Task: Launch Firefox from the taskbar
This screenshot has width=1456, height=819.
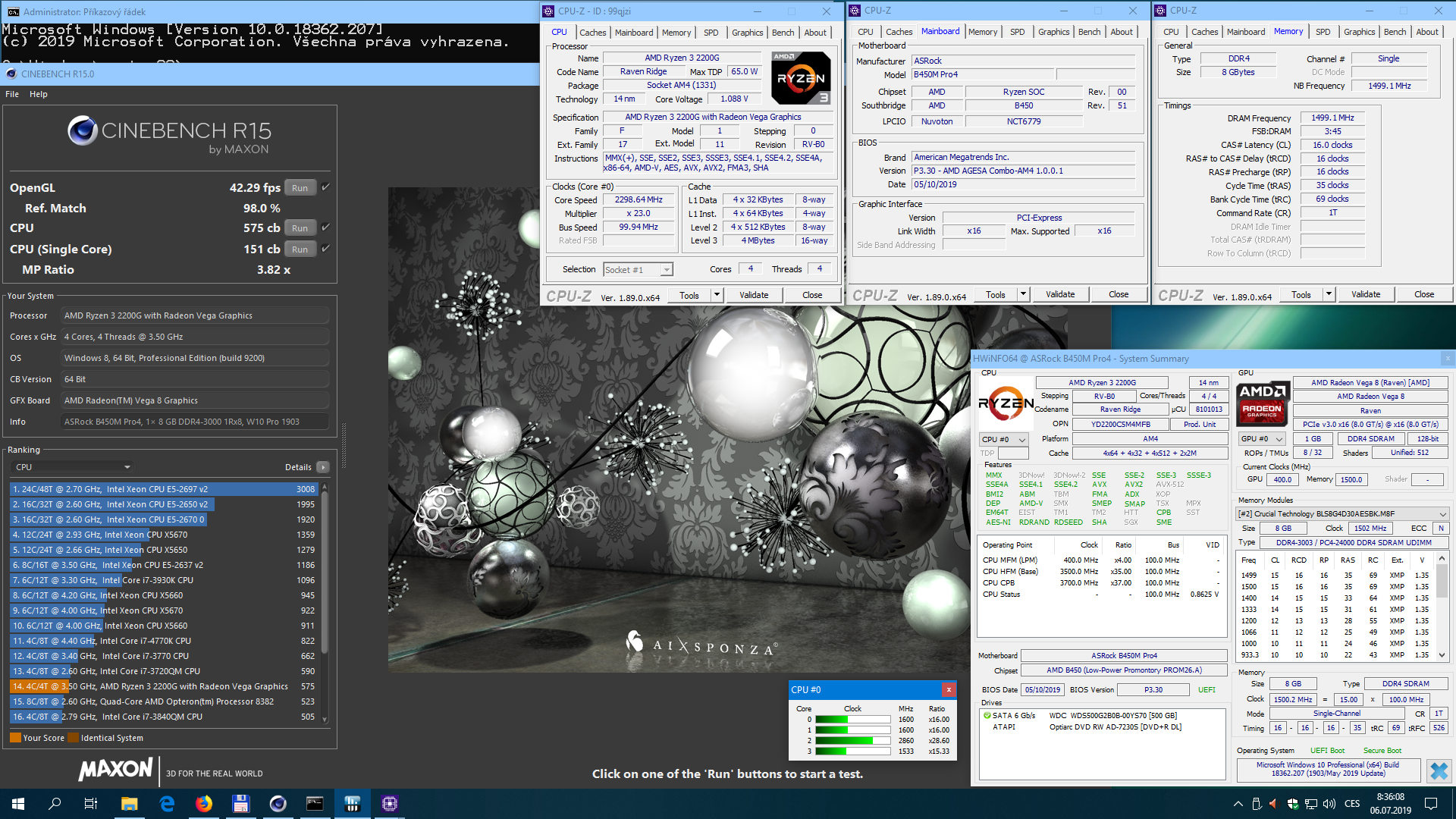Action: coord(204,804)
